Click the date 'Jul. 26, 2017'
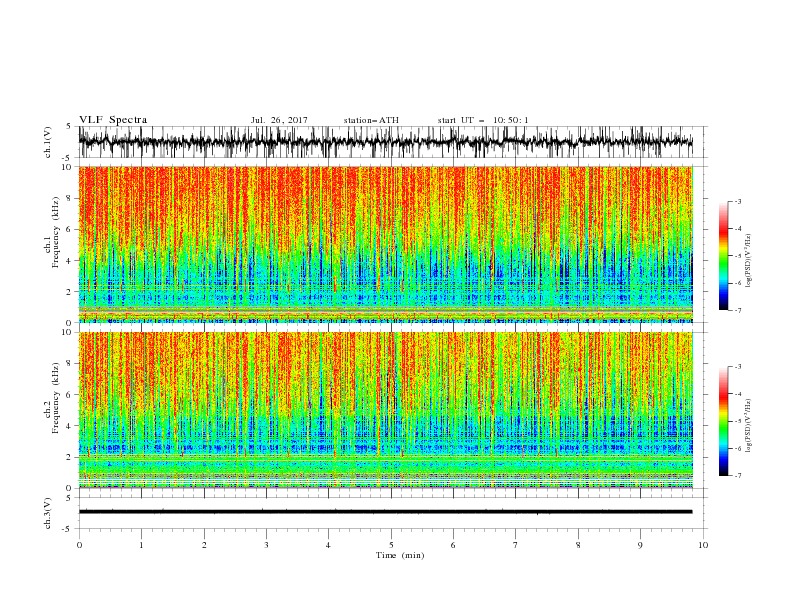 (x=279, y=120)
